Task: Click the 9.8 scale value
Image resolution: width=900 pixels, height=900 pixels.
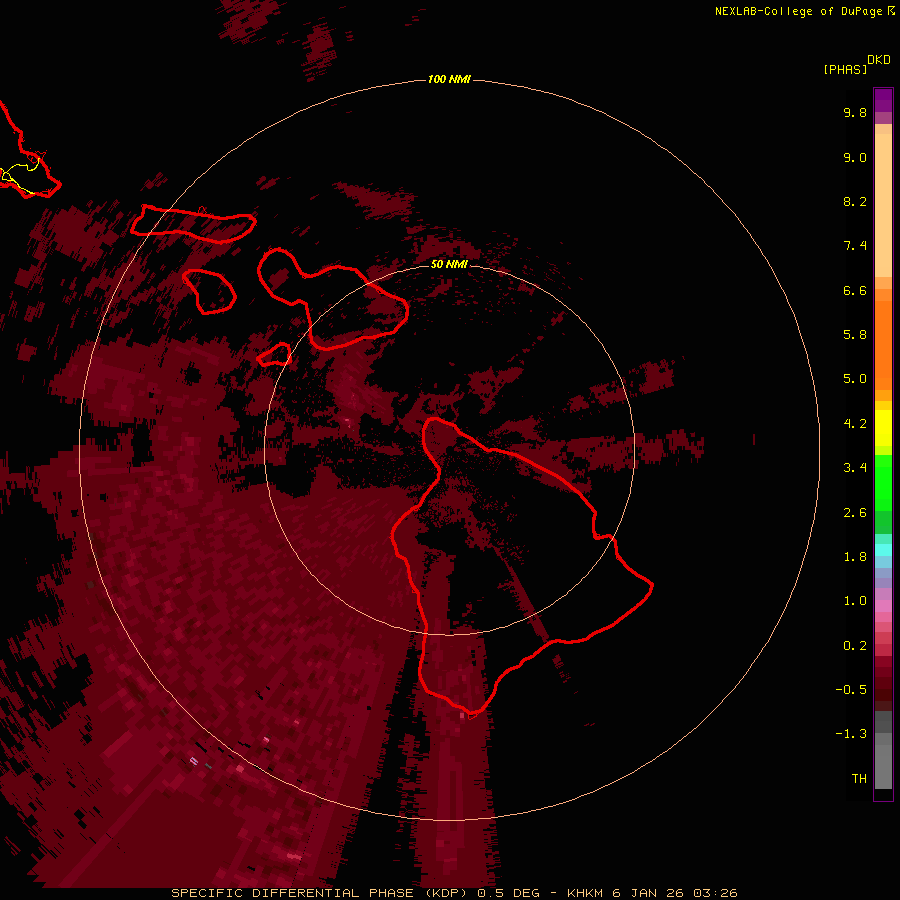Action: coord(855,112)
